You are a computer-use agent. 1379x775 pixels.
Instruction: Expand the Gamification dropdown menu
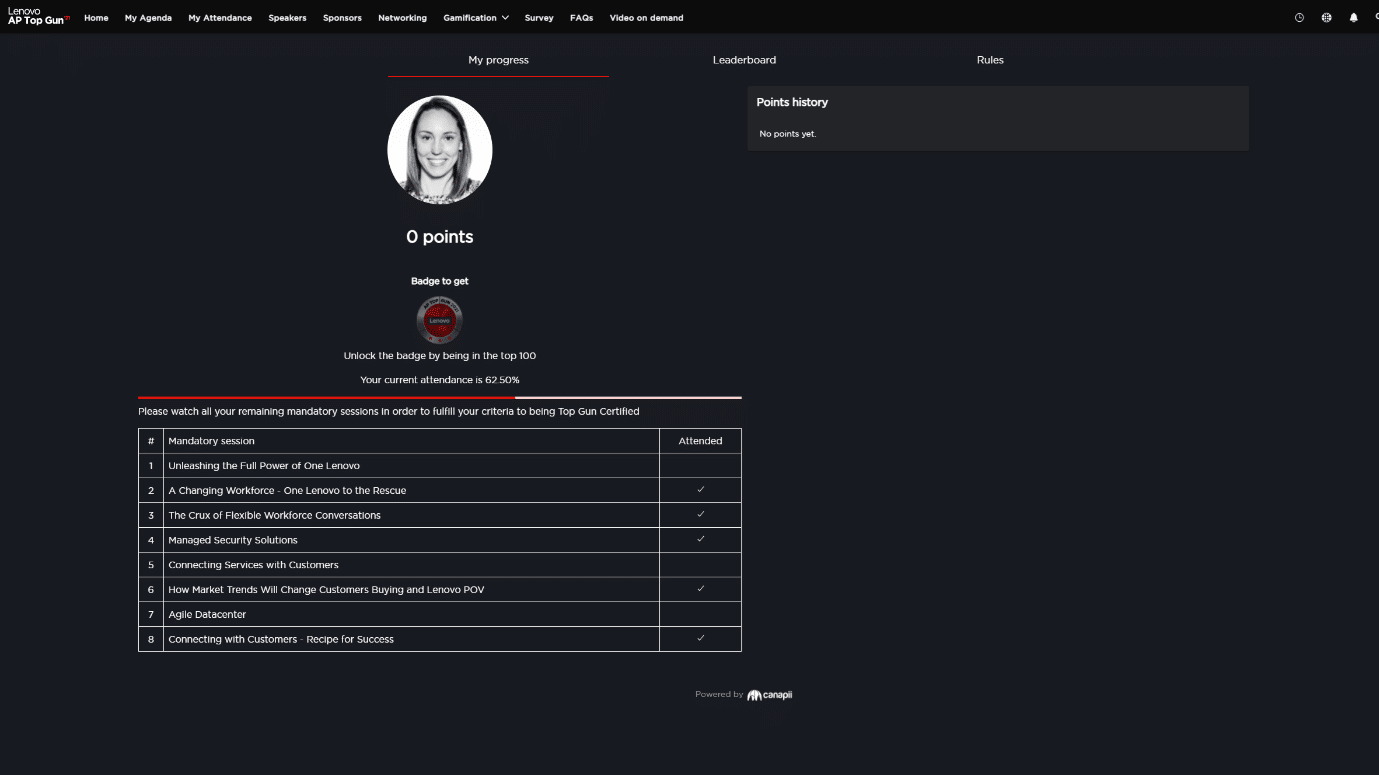click(476, 18)
